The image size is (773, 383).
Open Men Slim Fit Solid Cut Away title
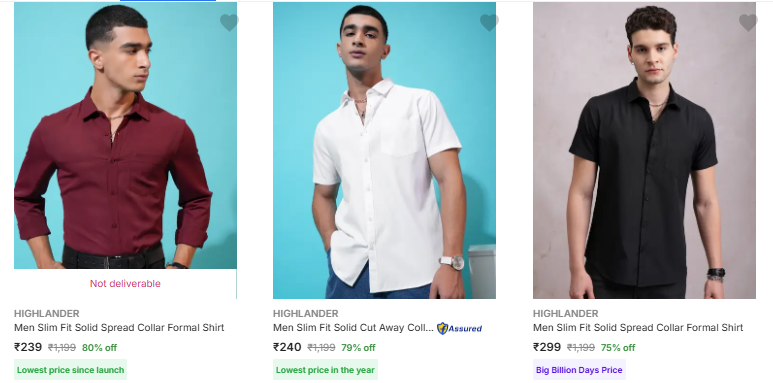point(353,328)
